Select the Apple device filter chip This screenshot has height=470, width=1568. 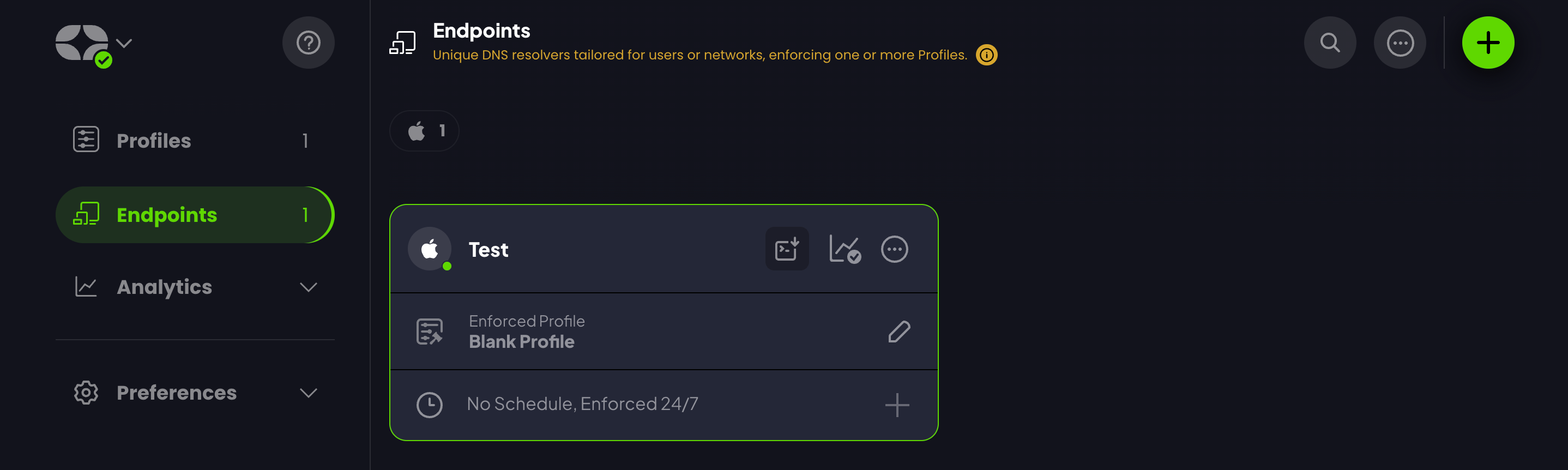click(x=424, y=130)
